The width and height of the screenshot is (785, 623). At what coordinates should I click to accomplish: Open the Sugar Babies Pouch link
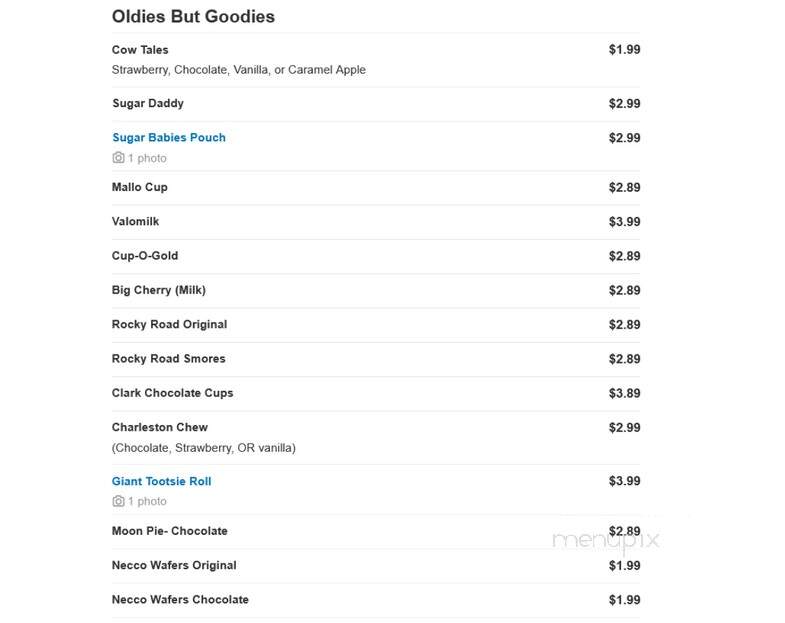[169, 138]
